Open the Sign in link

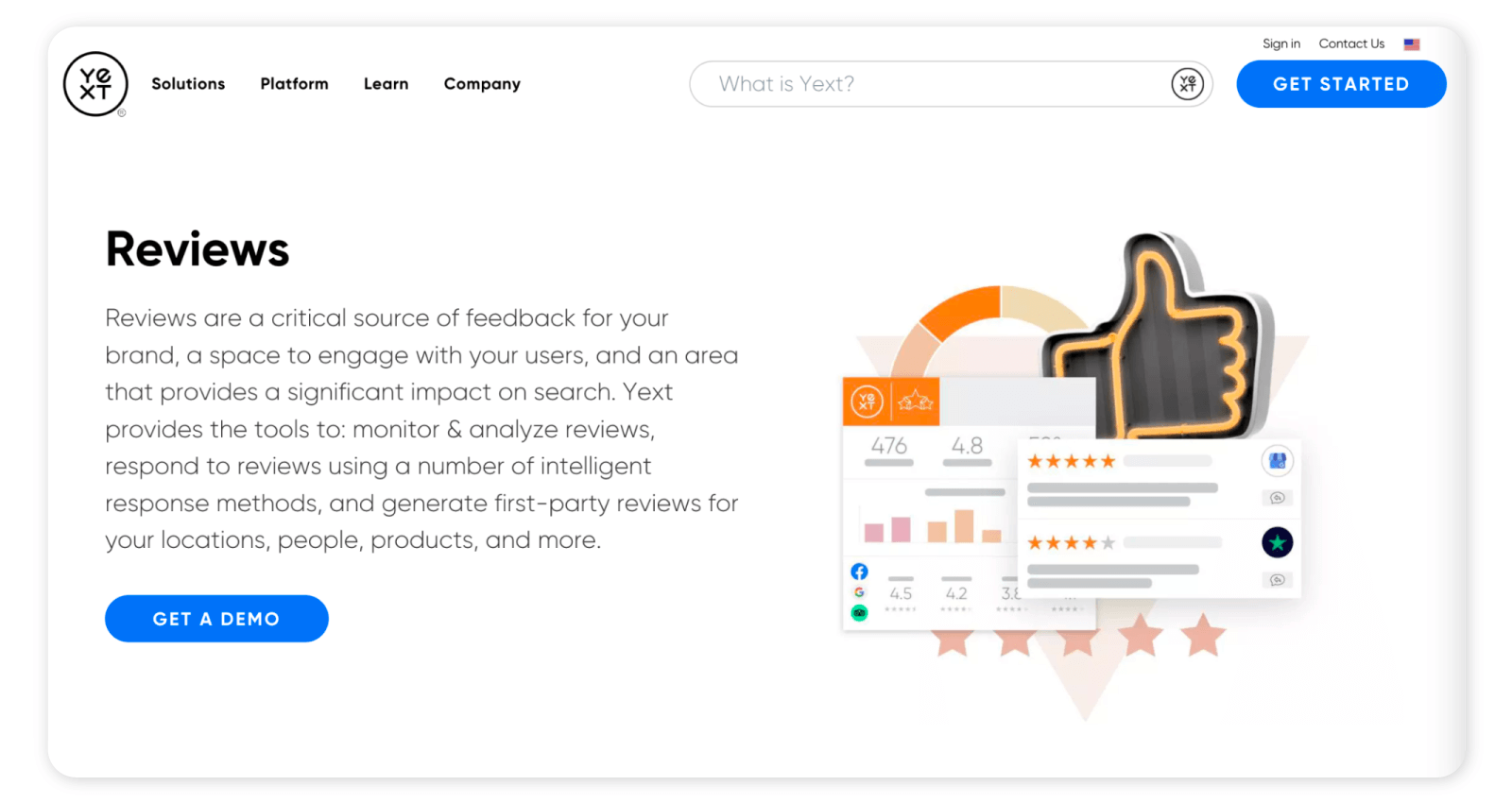[1280, 43]
